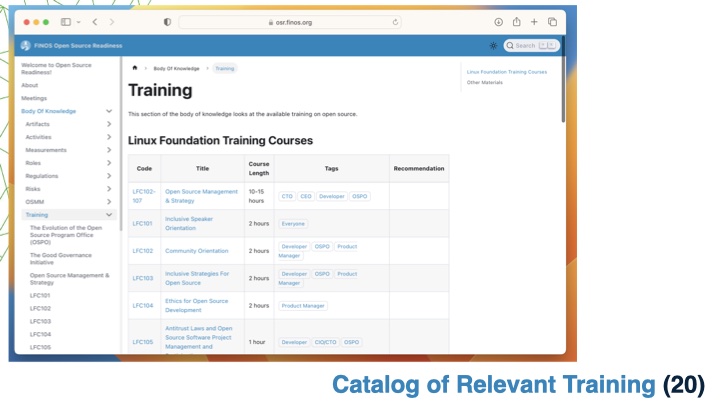Click the CEO tag in first course row

[x=306, y=196]
